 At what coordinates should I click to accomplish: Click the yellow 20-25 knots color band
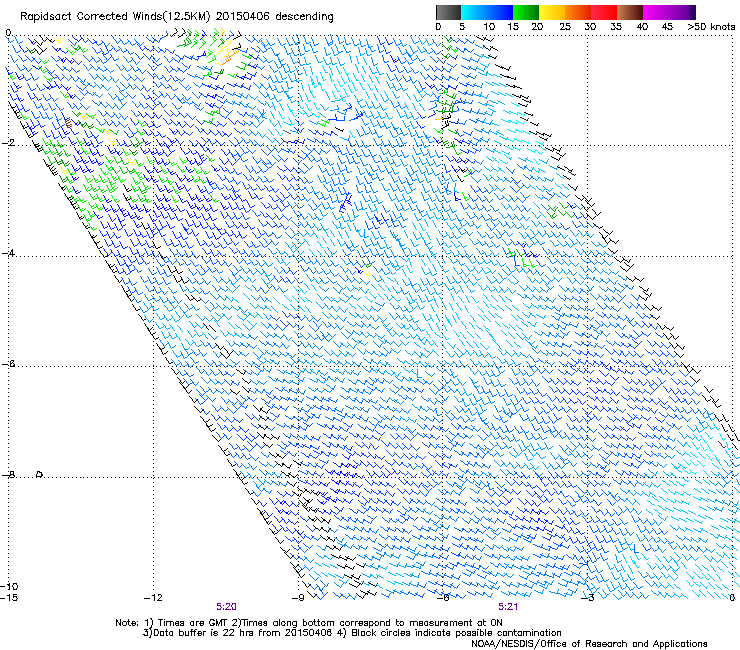click(x=552, y=12)
